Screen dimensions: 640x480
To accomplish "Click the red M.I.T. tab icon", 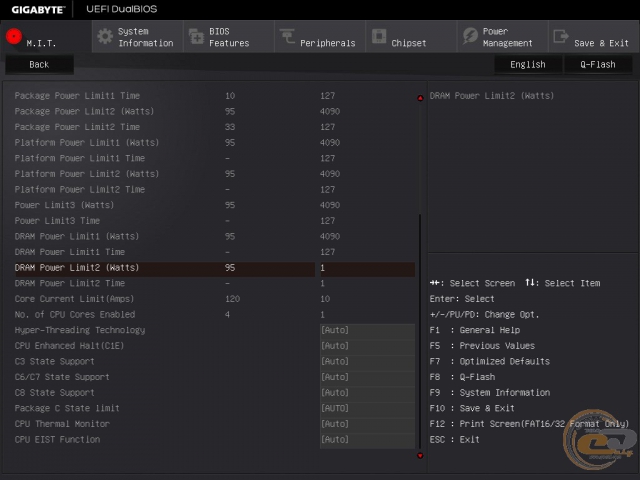I will (x=14, y=36).
